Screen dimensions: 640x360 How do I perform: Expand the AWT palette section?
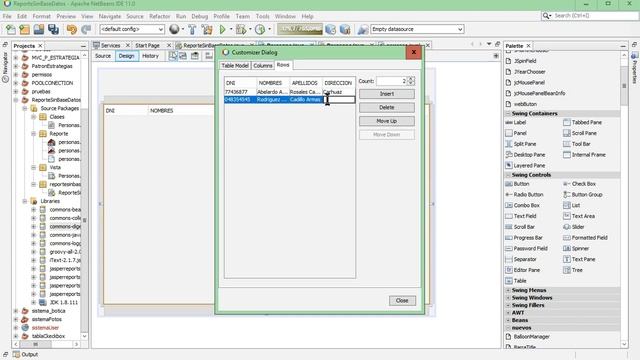pos(508,313)
